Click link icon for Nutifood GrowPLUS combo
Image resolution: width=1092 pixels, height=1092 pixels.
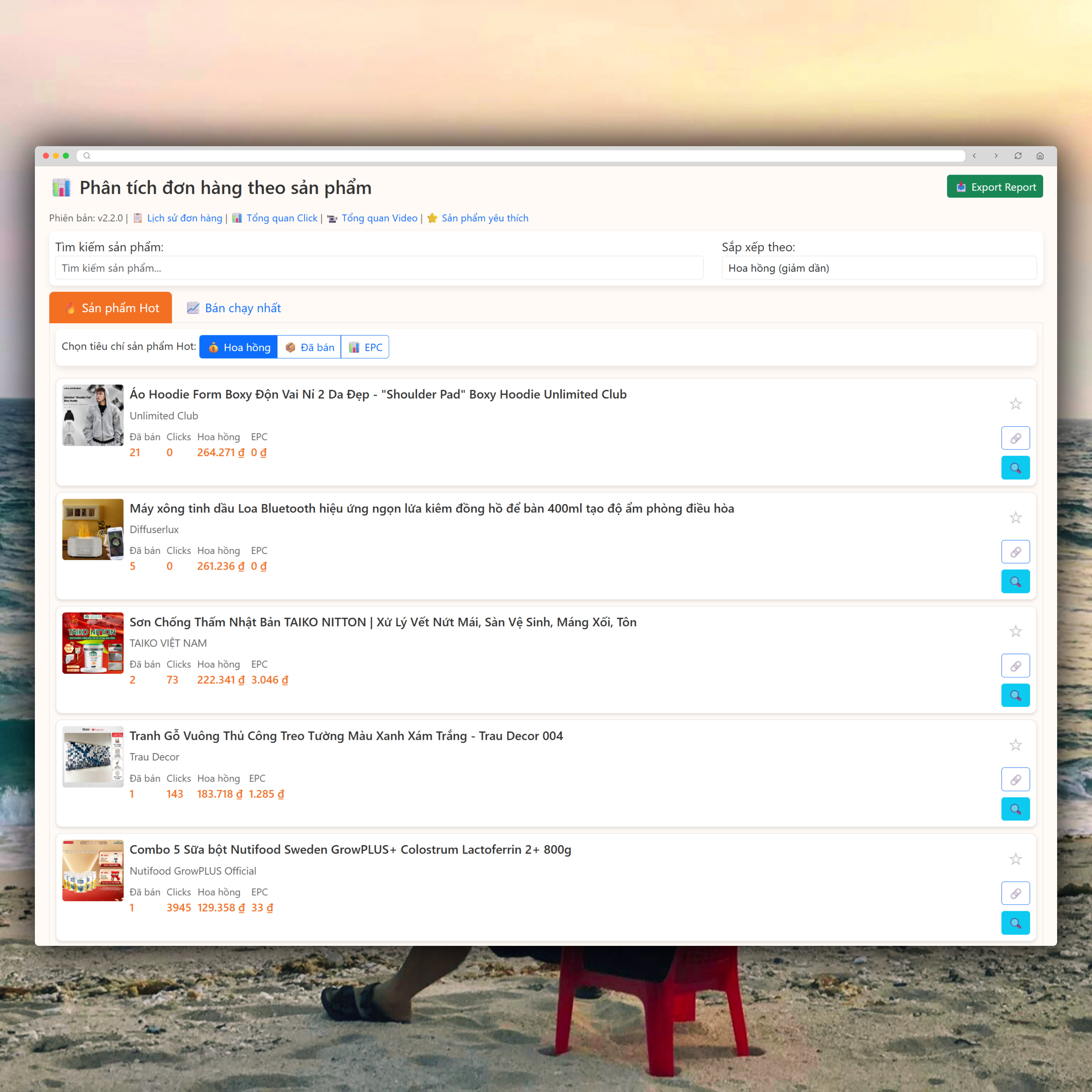click(x=1015, y=894)
